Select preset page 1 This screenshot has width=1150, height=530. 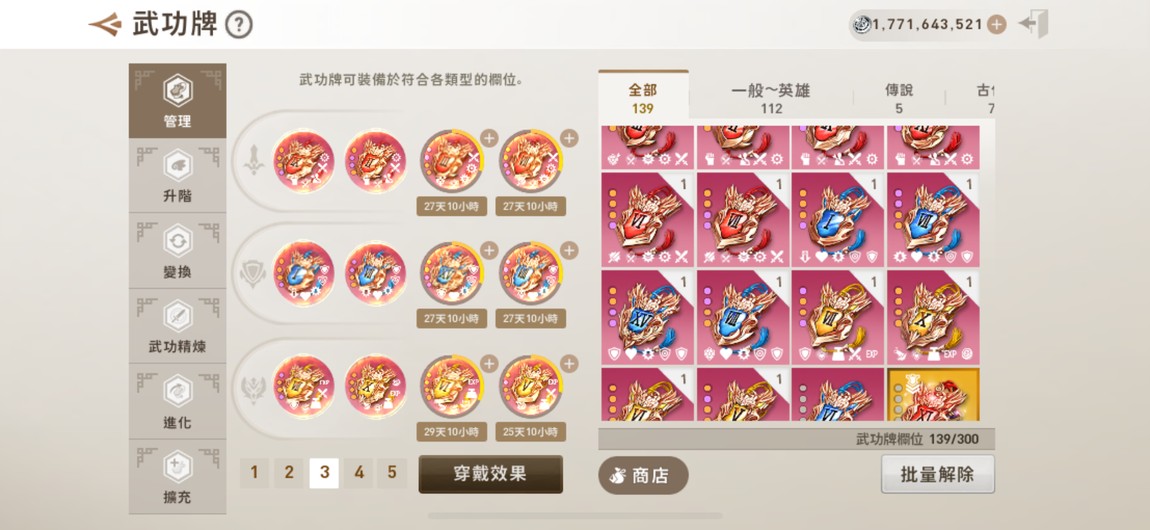[254, 473]
